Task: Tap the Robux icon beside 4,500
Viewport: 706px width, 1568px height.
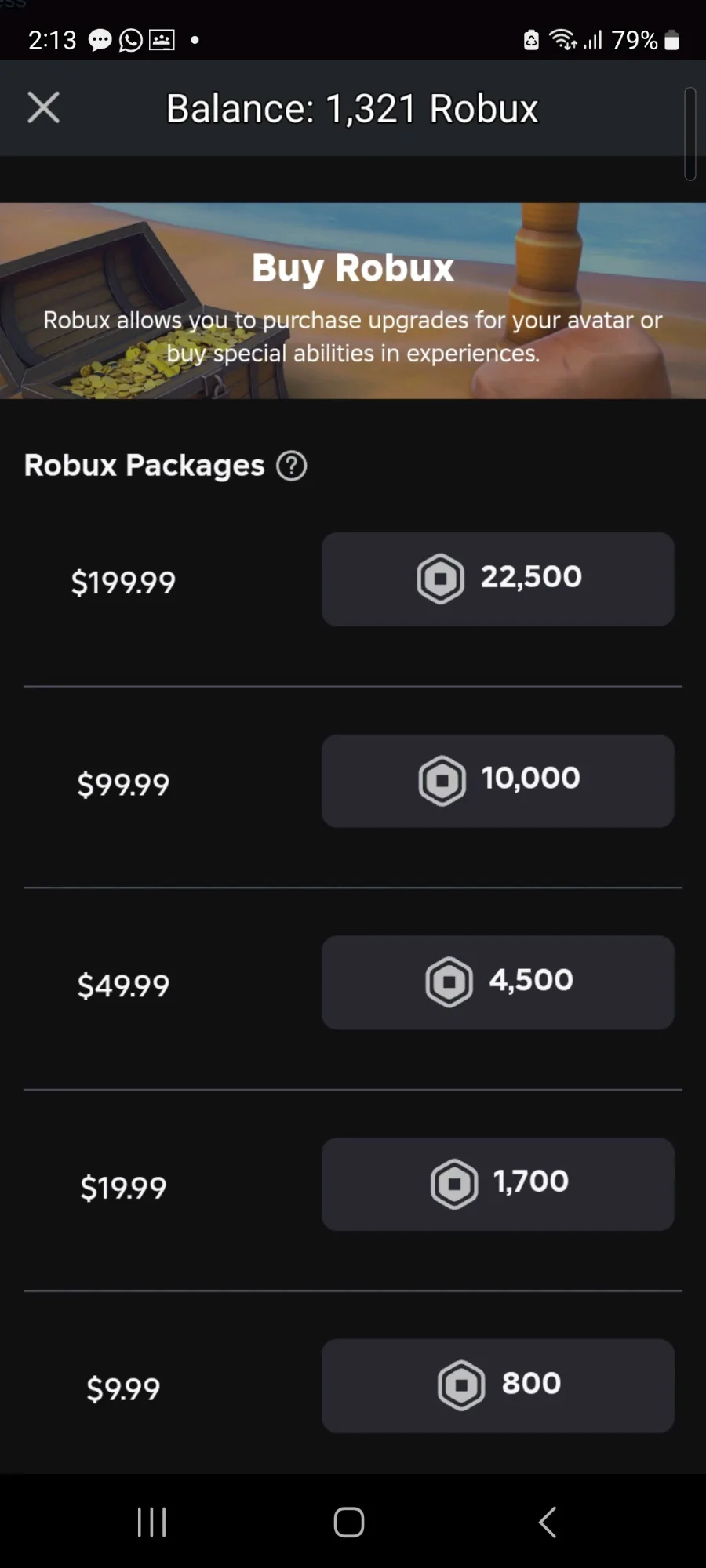Action: click(449, 982)
